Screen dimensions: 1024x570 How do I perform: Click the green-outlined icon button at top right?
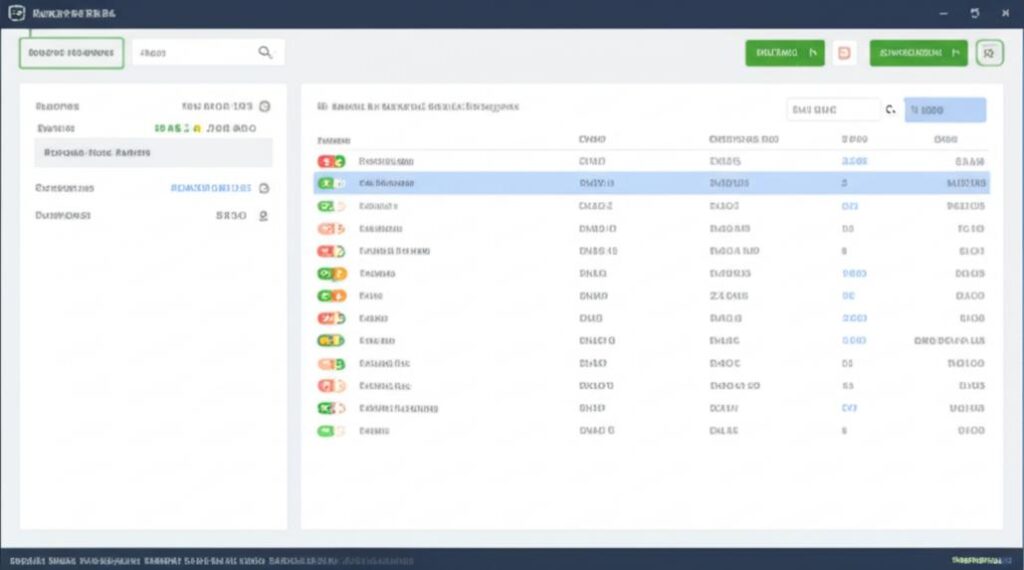coord(989,53)
